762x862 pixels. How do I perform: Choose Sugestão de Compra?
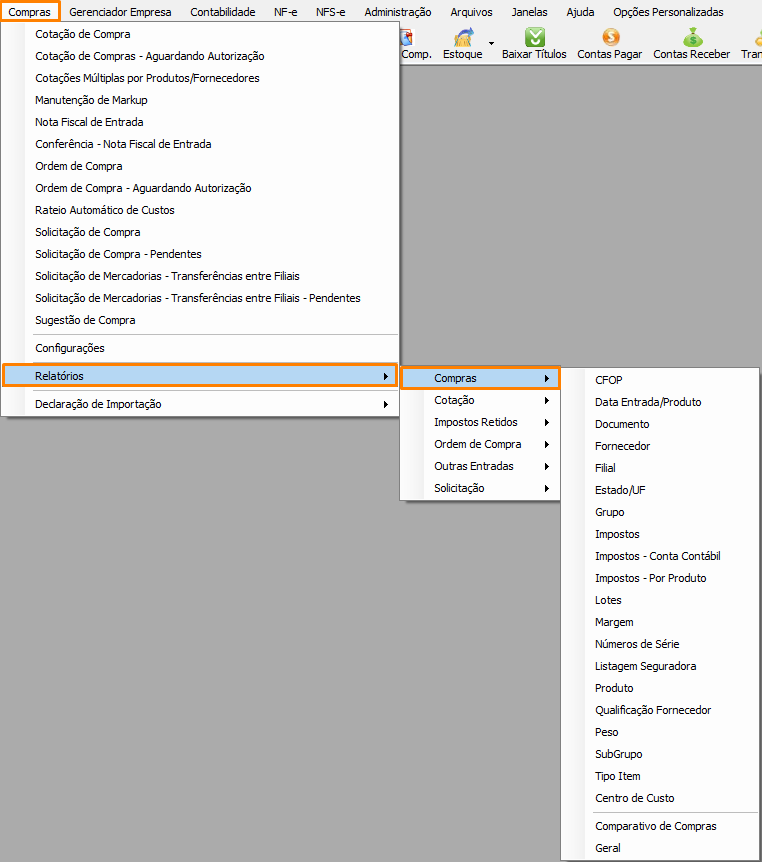tap(200, 320)
